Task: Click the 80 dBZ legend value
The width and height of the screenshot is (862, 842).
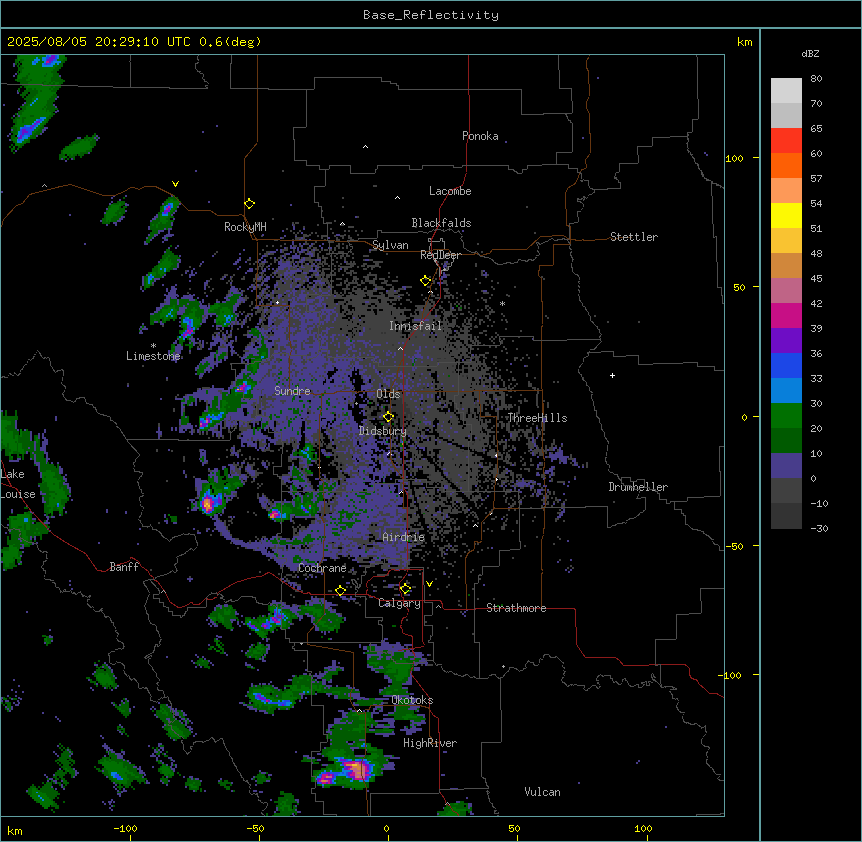Action: pyautogui.click(x=816, y=79)
